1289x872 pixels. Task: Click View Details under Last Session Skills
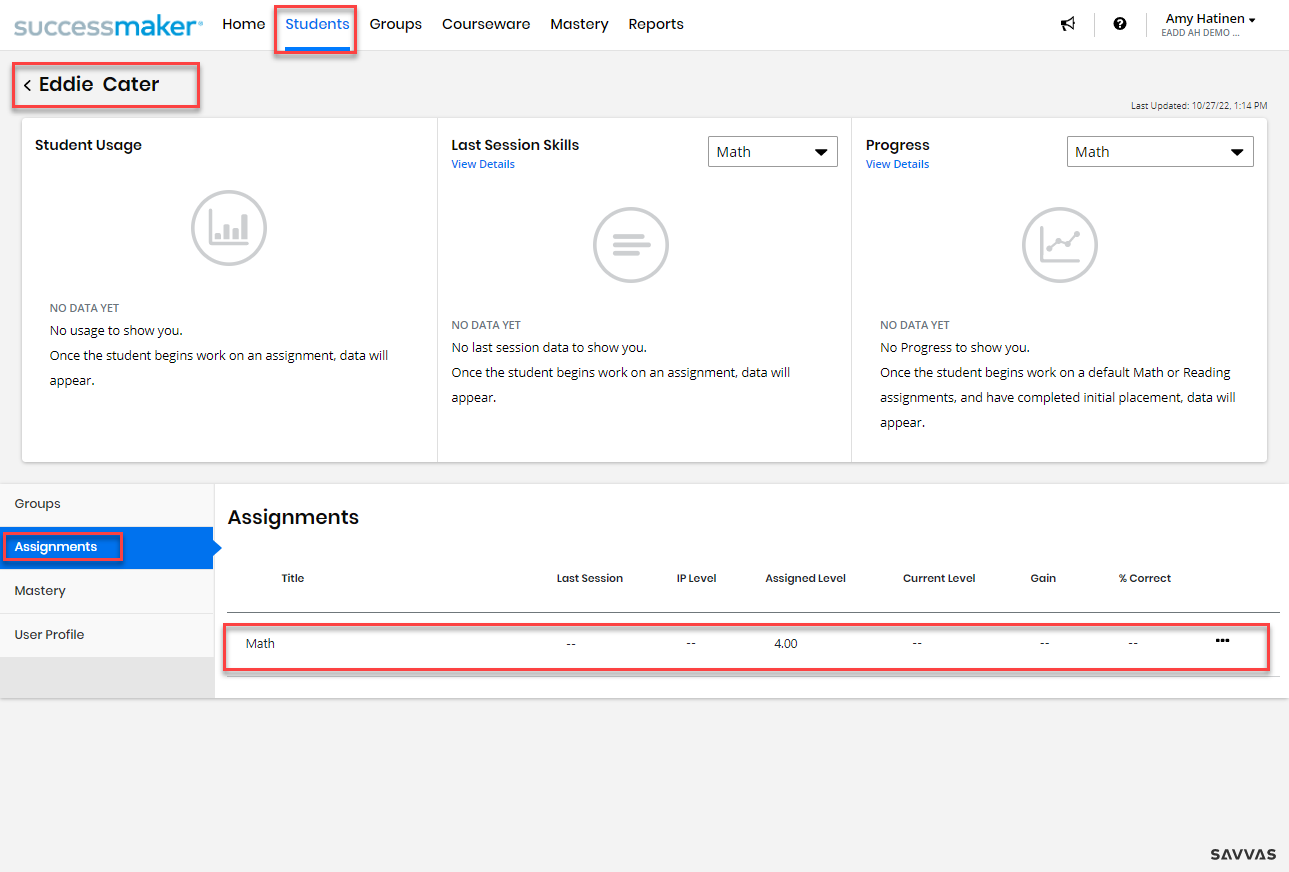483,164
